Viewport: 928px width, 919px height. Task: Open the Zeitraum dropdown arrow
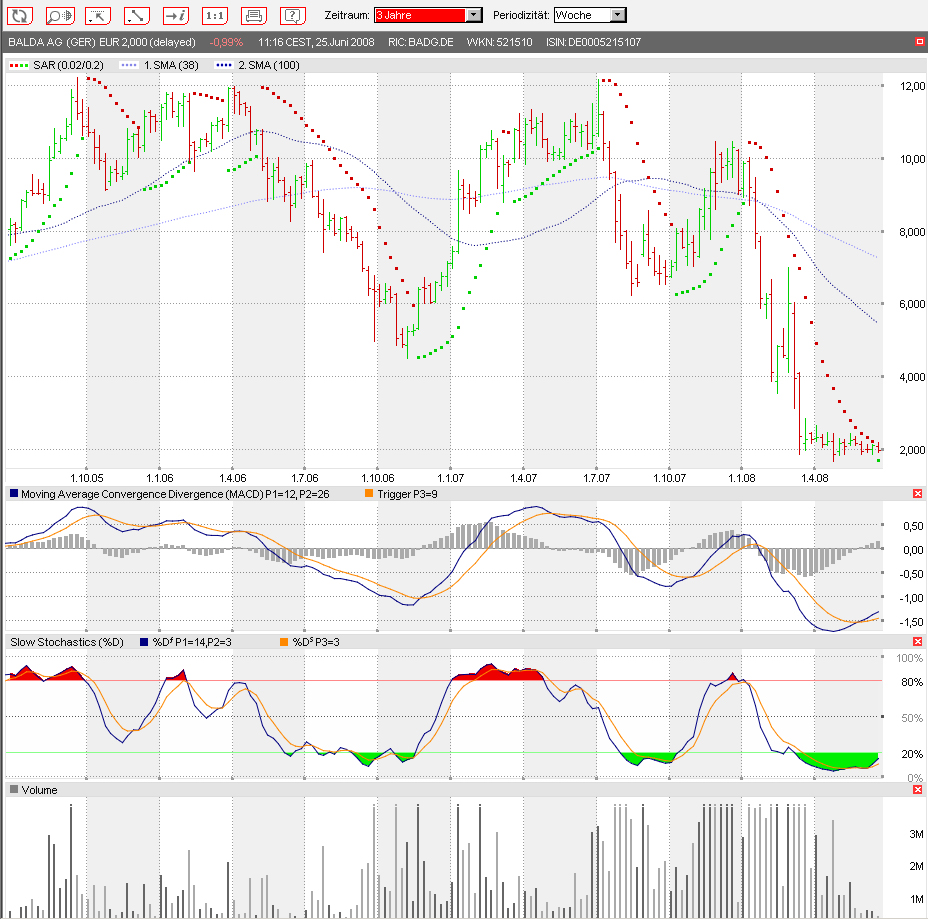click(x=474, y=15)
